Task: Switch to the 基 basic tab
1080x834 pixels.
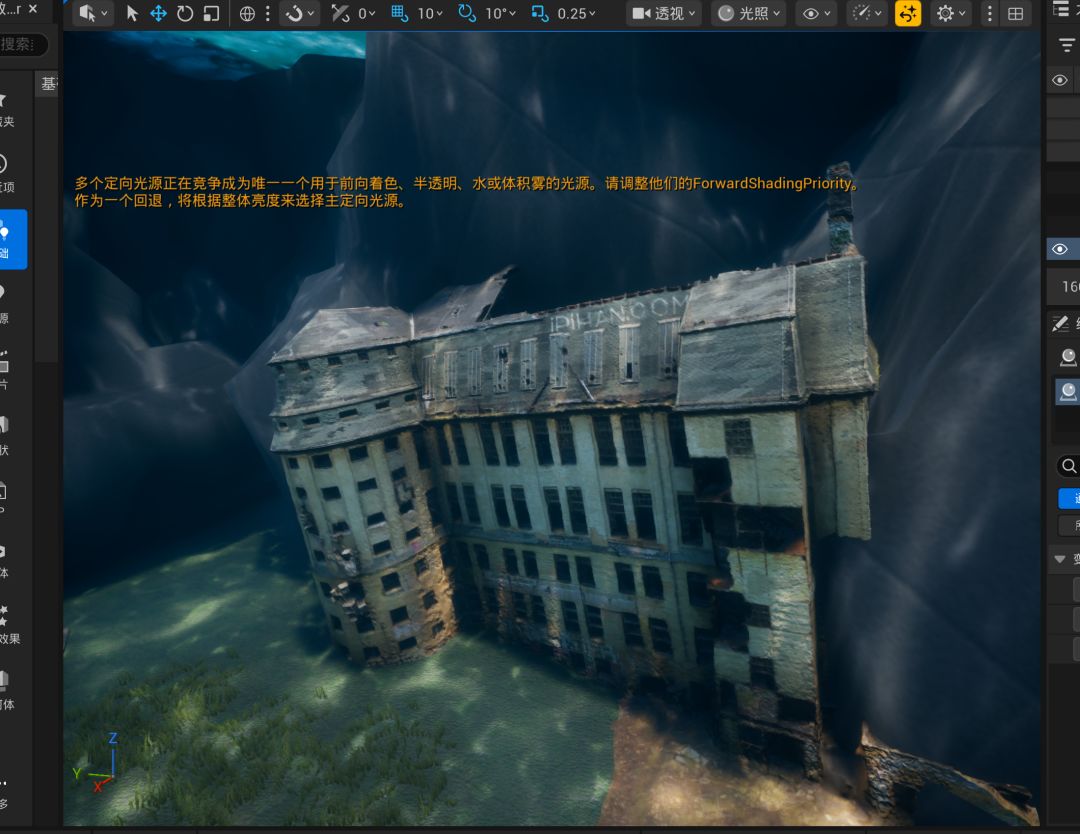Action: pyautogui.click(x=48, y=84)
